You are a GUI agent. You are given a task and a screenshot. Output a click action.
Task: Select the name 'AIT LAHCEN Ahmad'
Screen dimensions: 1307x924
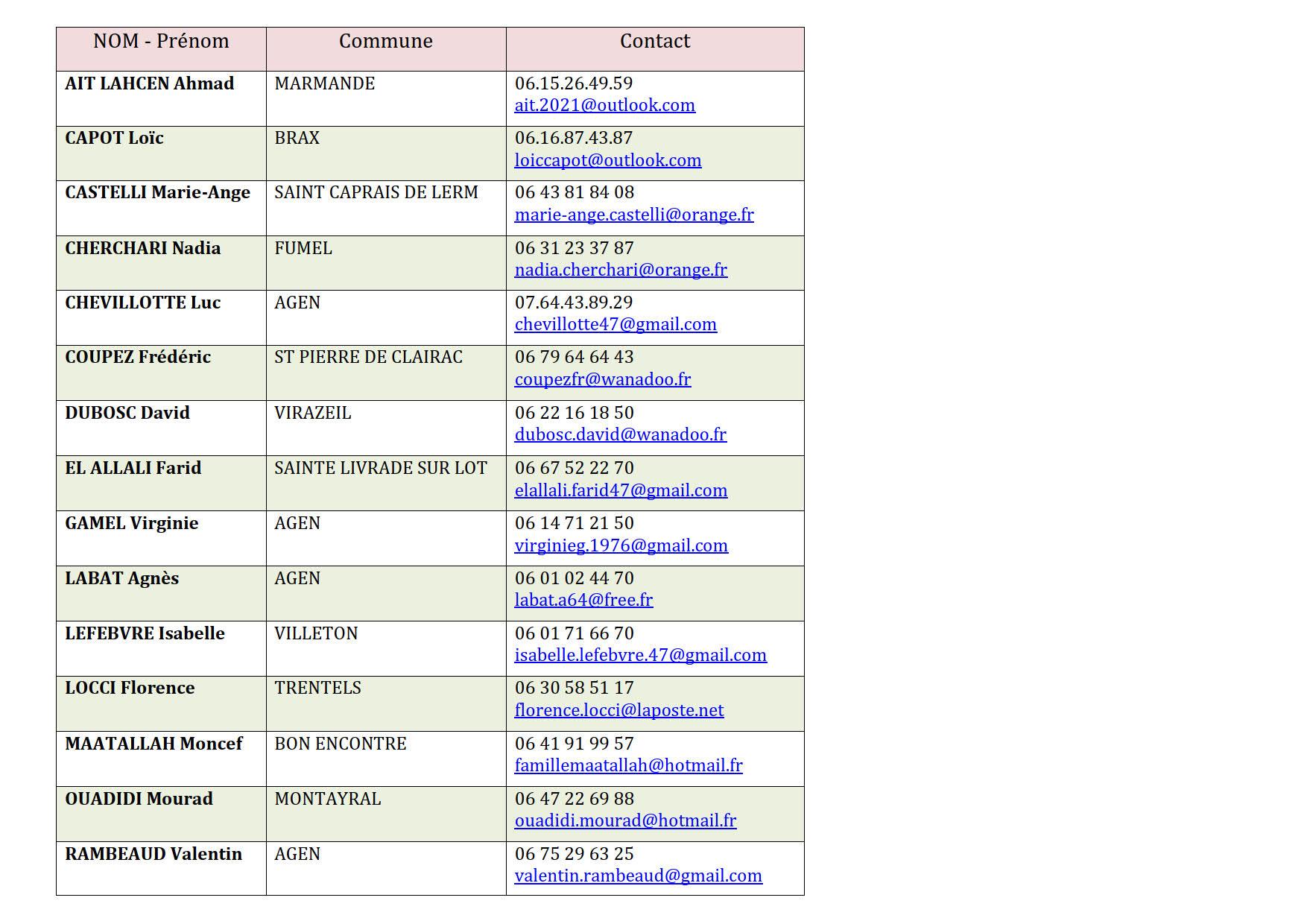149,83
